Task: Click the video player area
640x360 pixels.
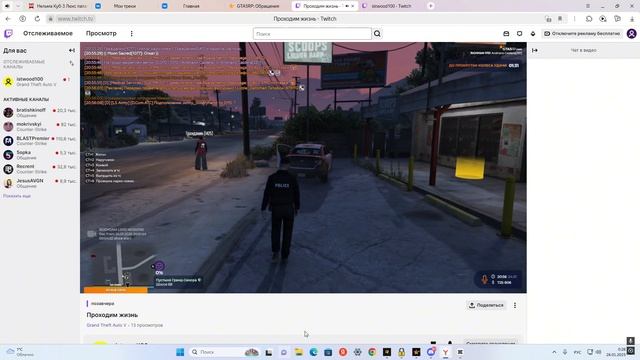Action: pos(303,167)
